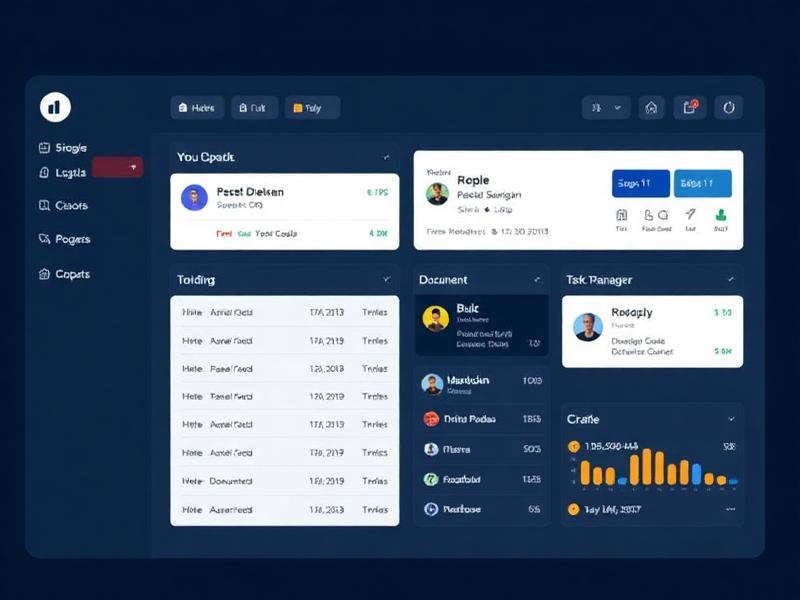Click the Rople profile avatar
Screen dimensions: 800x600
[437, 193]
